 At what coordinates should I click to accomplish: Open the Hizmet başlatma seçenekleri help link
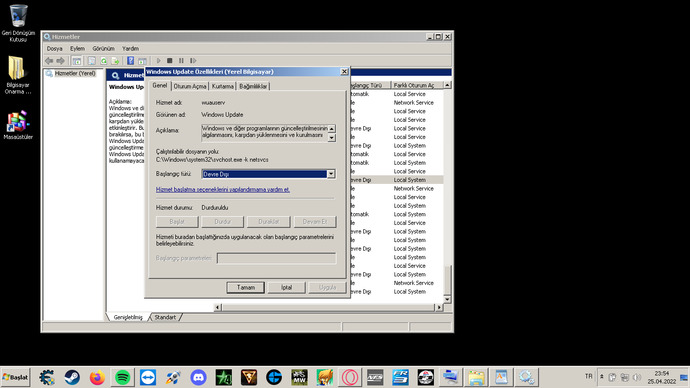[223, 190]
